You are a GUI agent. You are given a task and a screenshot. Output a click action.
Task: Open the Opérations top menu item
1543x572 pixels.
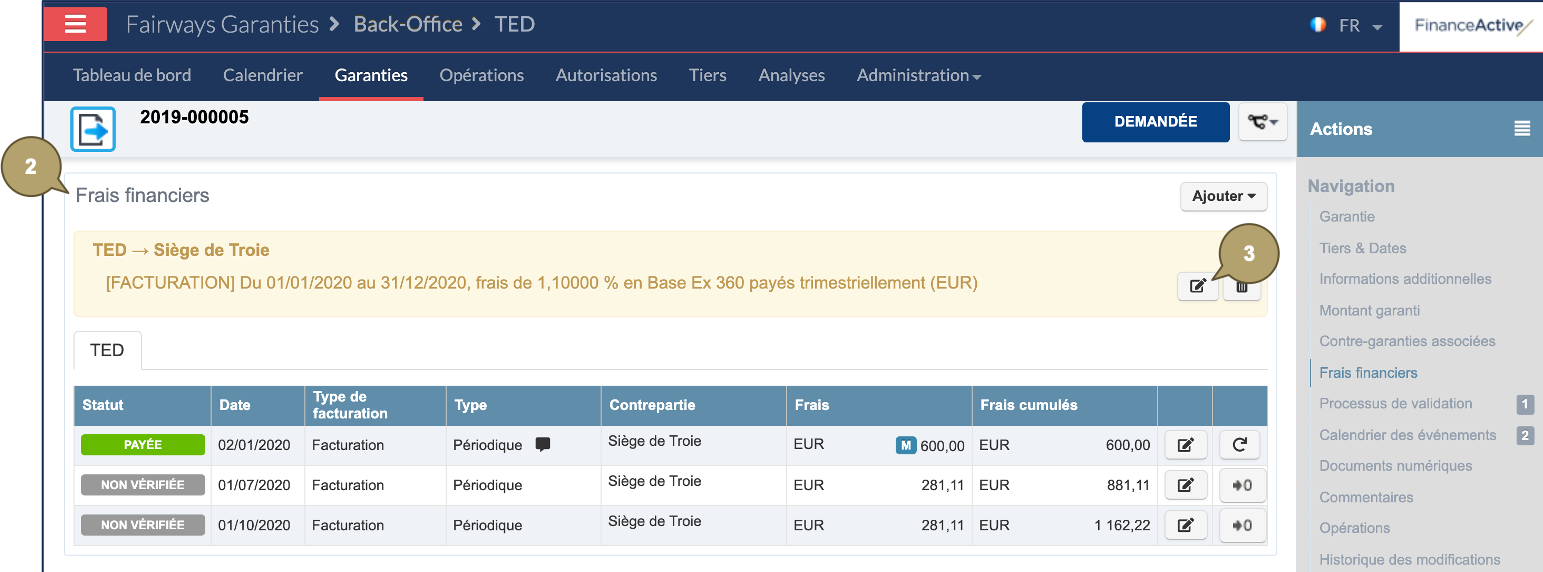[482, 75]
